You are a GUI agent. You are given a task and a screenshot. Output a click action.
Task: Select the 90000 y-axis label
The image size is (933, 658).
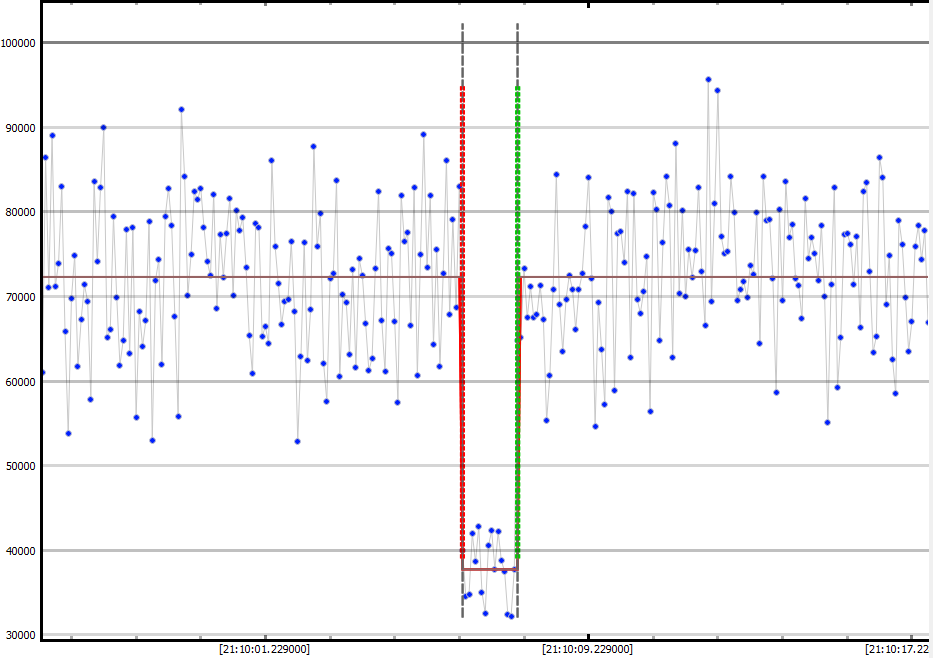pyautogui.click(x=21, y=128)
